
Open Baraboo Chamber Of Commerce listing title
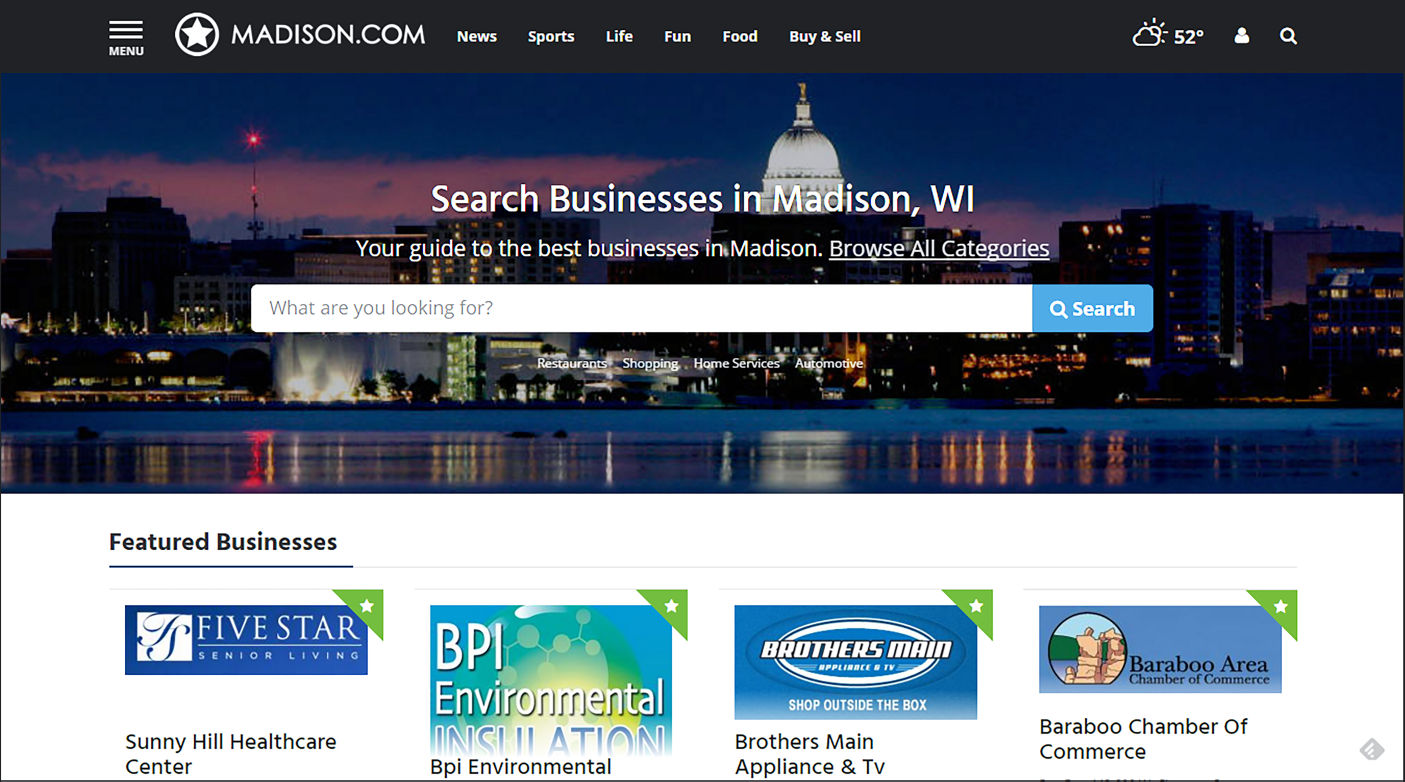pos(1143,739)
